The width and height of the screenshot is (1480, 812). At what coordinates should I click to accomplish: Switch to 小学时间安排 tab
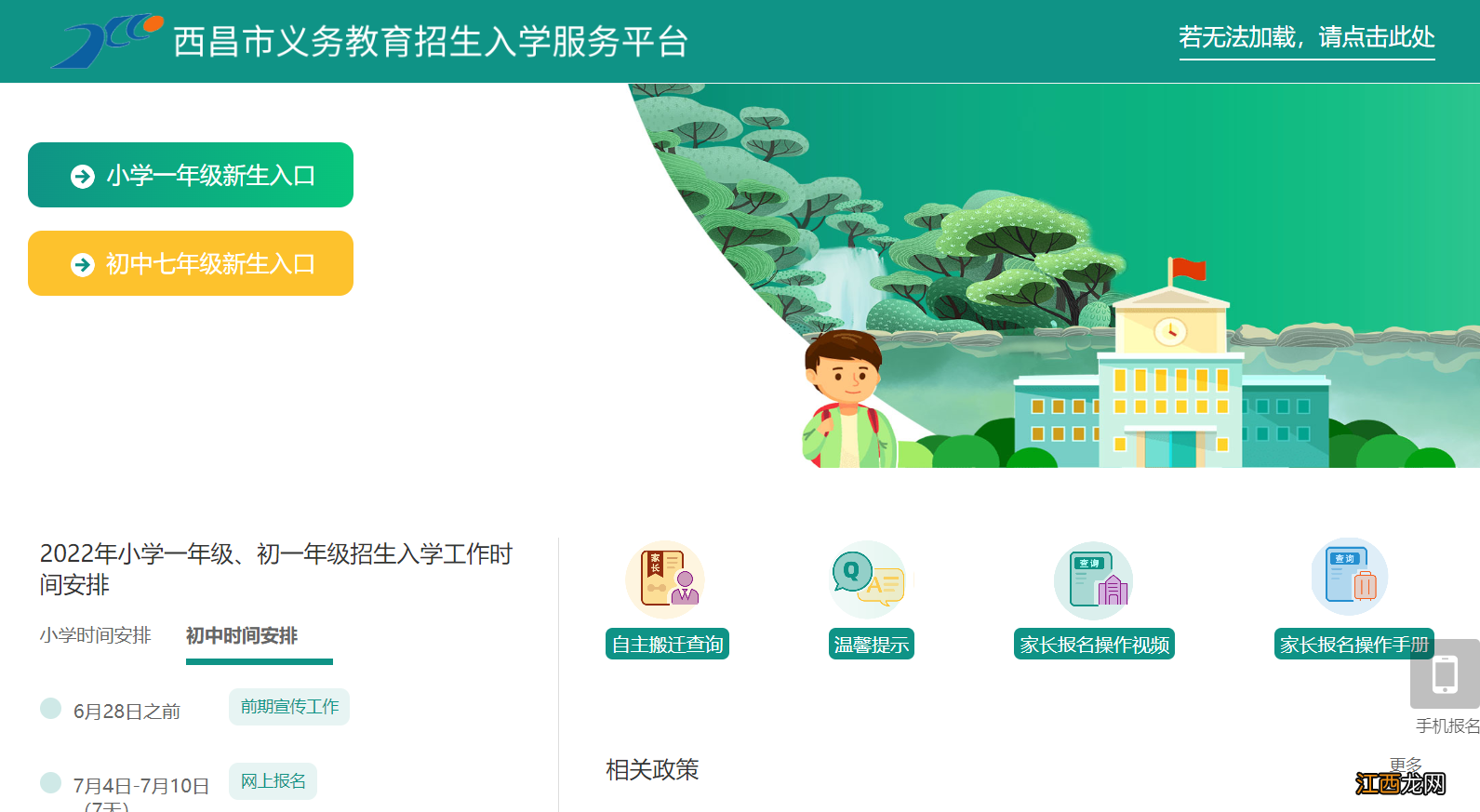pyautogui.click(x=95, y=635)
